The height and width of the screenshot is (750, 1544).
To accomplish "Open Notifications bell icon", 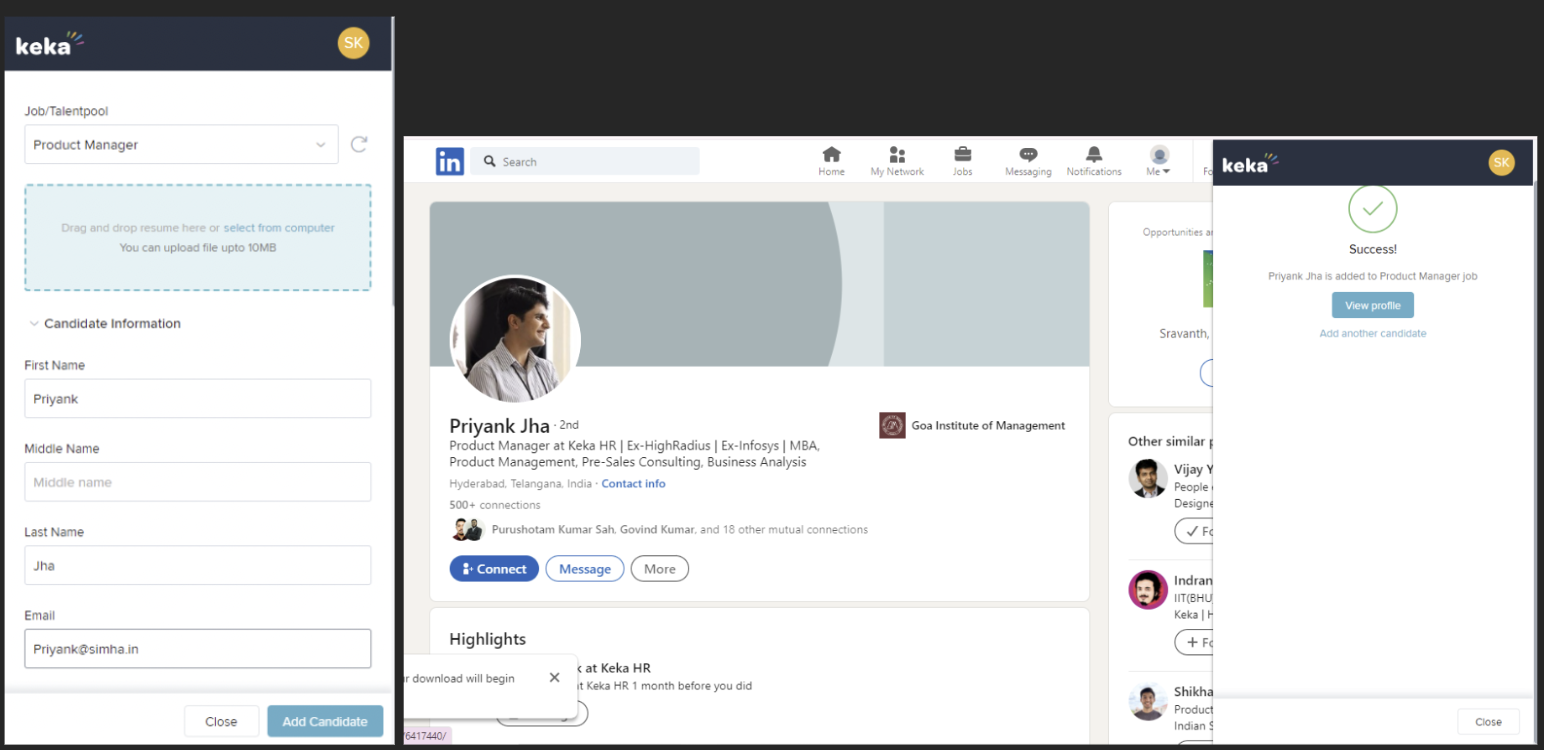I will (x=1094, y=155).
